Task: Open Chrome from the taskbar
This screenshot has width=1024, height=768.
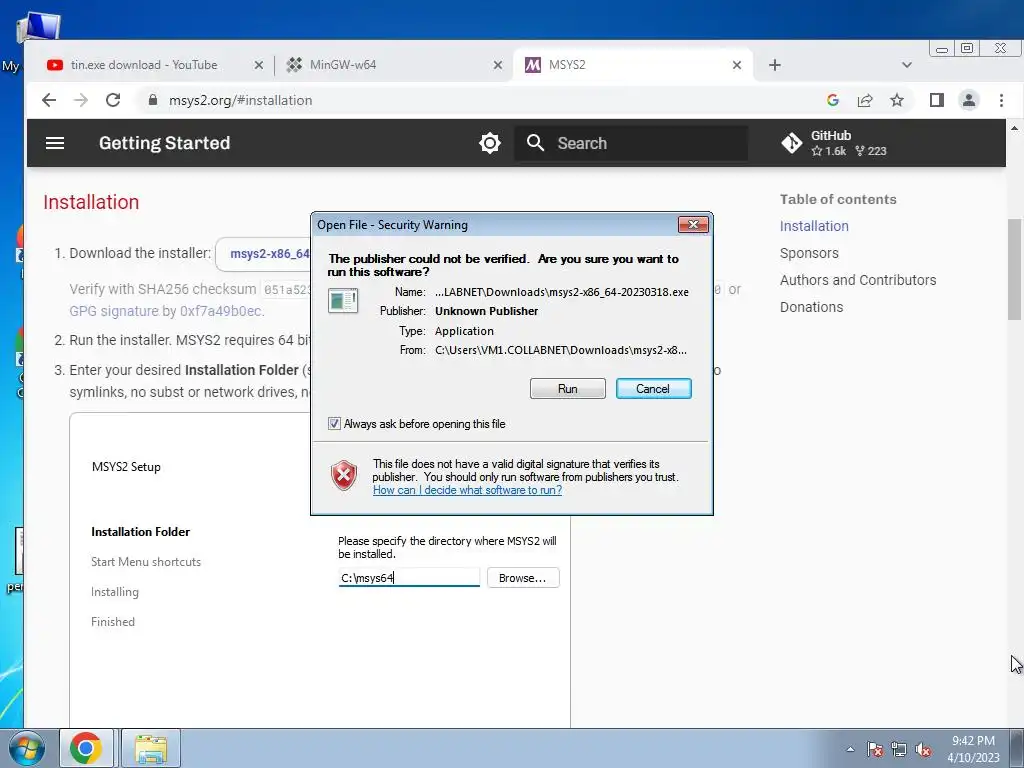Action: click(86, 748)
